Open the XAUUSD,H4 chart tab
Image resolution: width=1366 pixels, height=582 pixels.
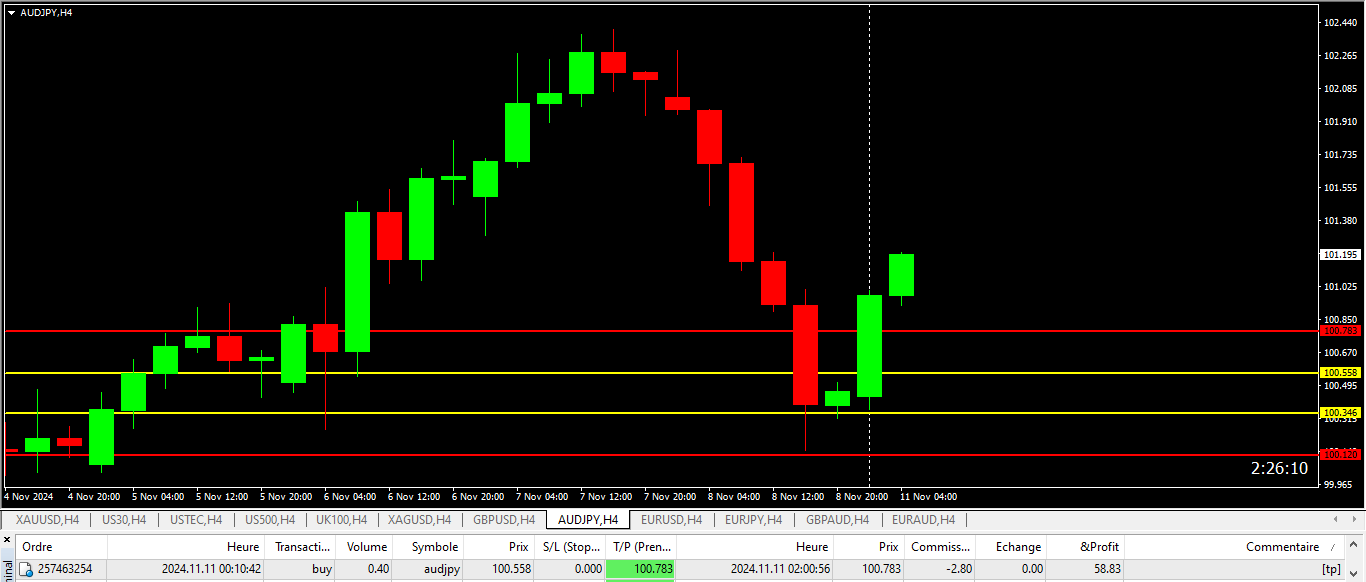pos(47,520)
